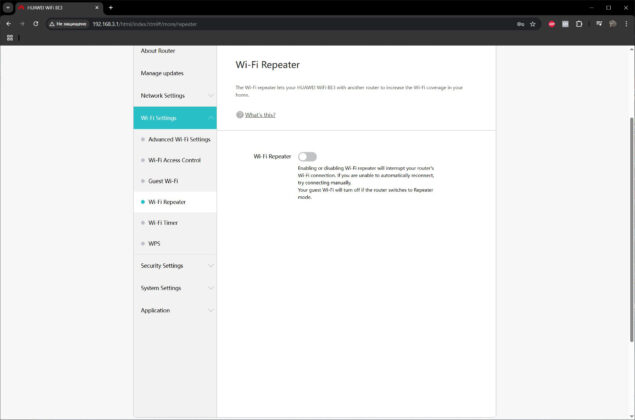Open the tab search dropdown icon
The image size is (635, 420).
point(8,7)
